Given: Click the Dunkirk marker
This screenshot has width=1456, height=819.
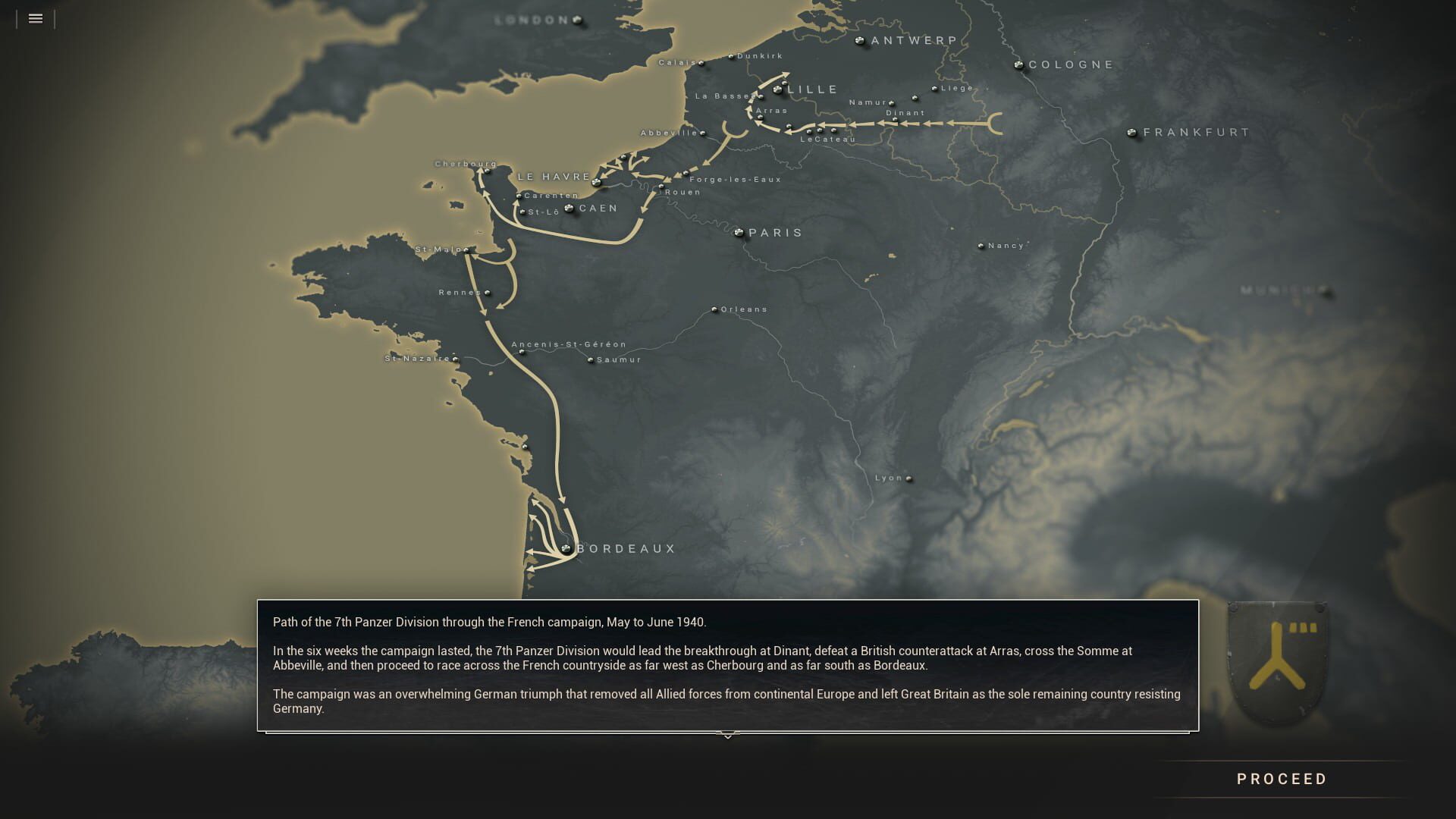Looking at the screenshot, I should 730,56.
